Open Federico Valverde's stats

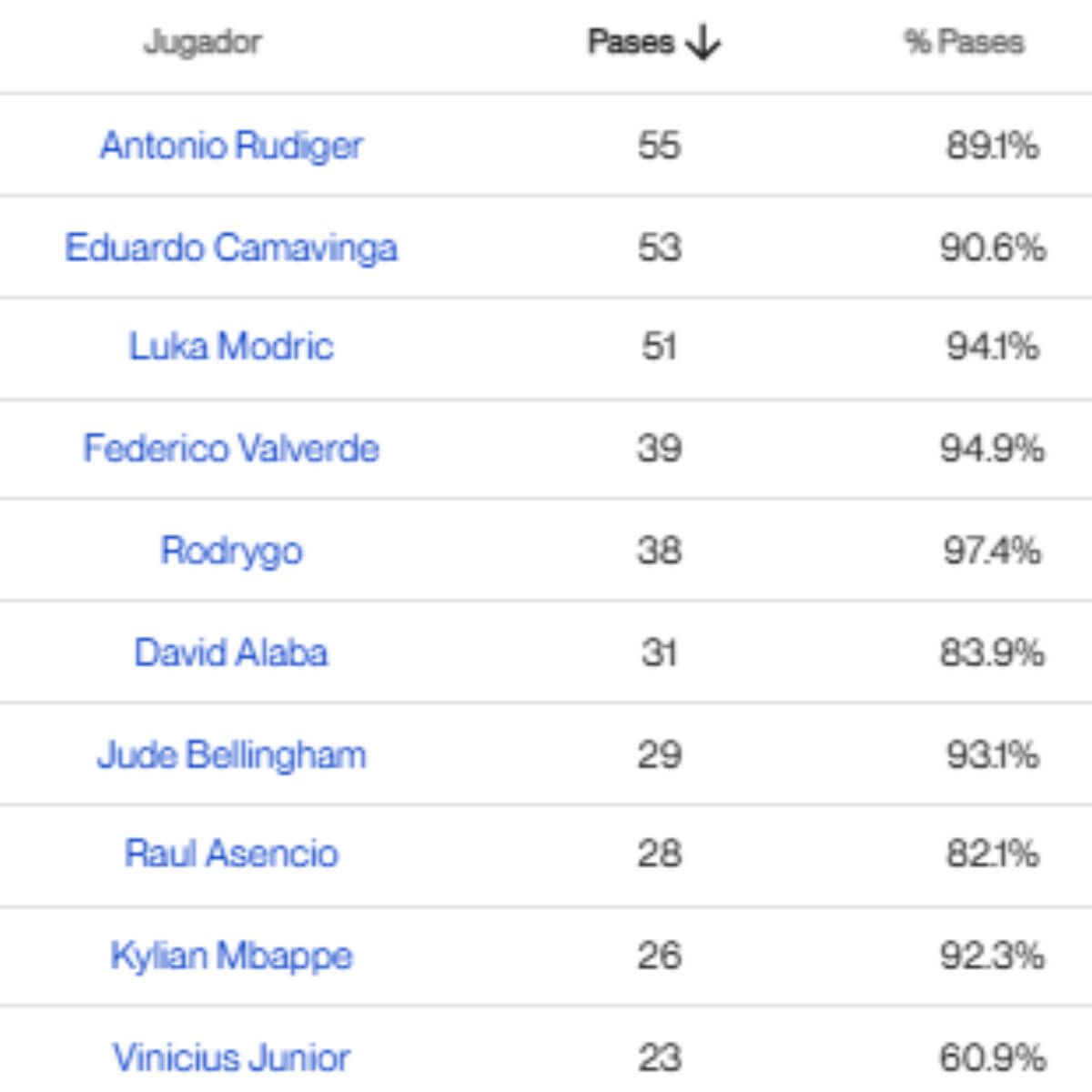point(235,449)
